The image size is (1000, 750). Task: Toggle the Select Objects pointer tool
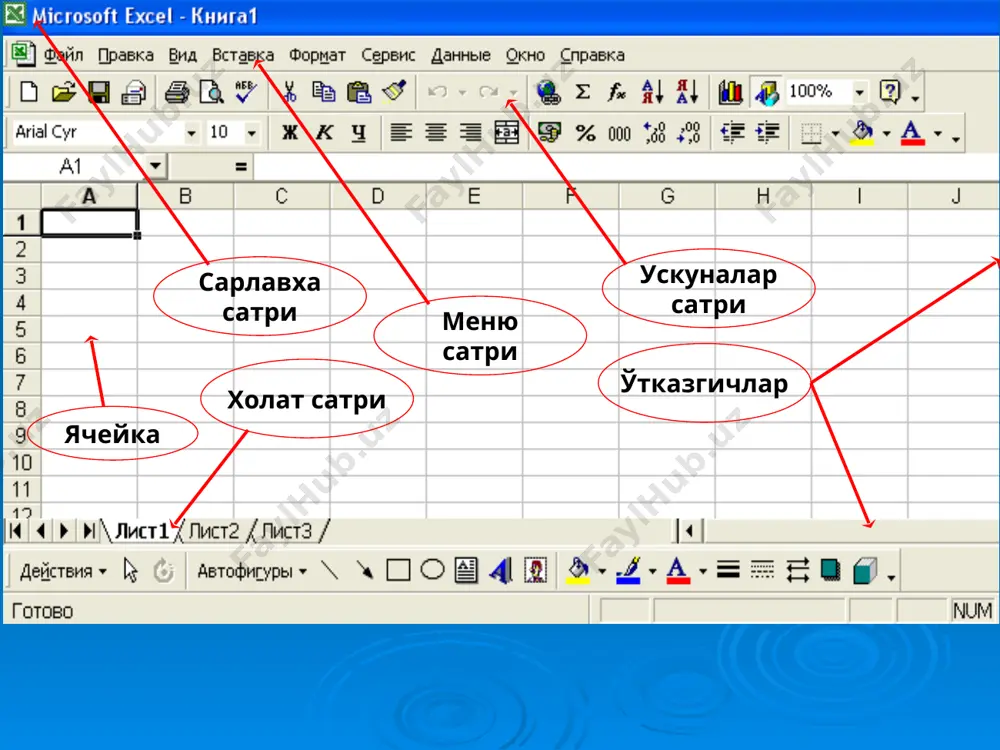[130, 570]
